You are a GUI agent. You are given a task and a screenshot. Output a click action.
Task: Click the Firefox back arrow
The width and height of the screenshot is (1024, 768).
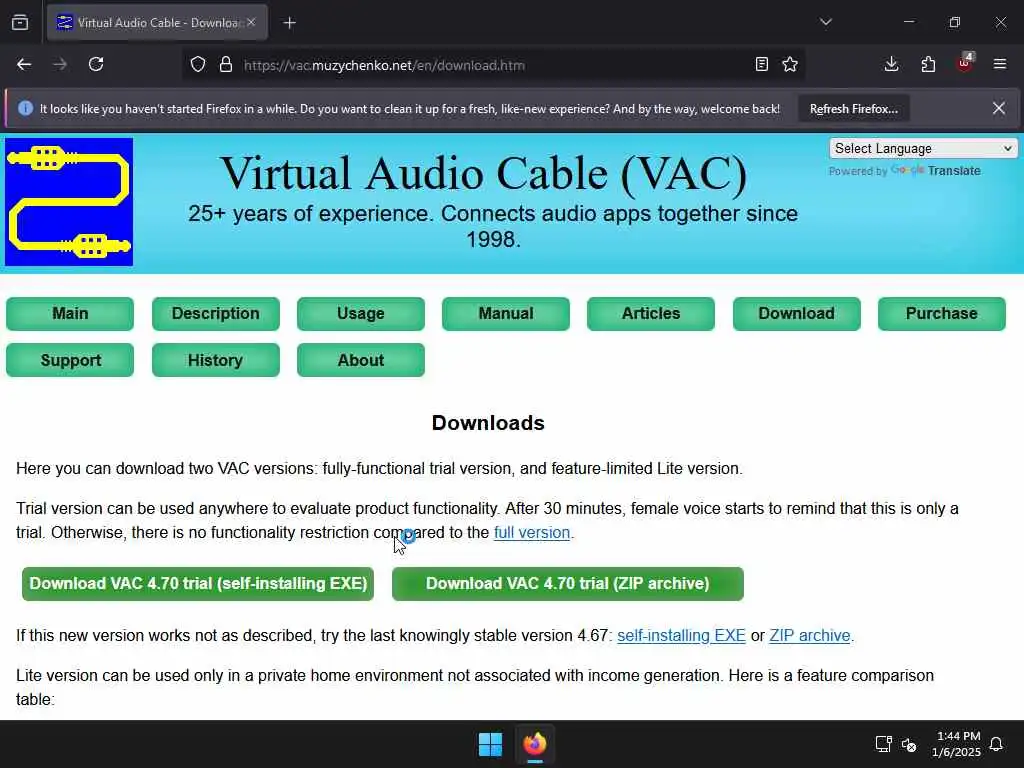(24, 65)
